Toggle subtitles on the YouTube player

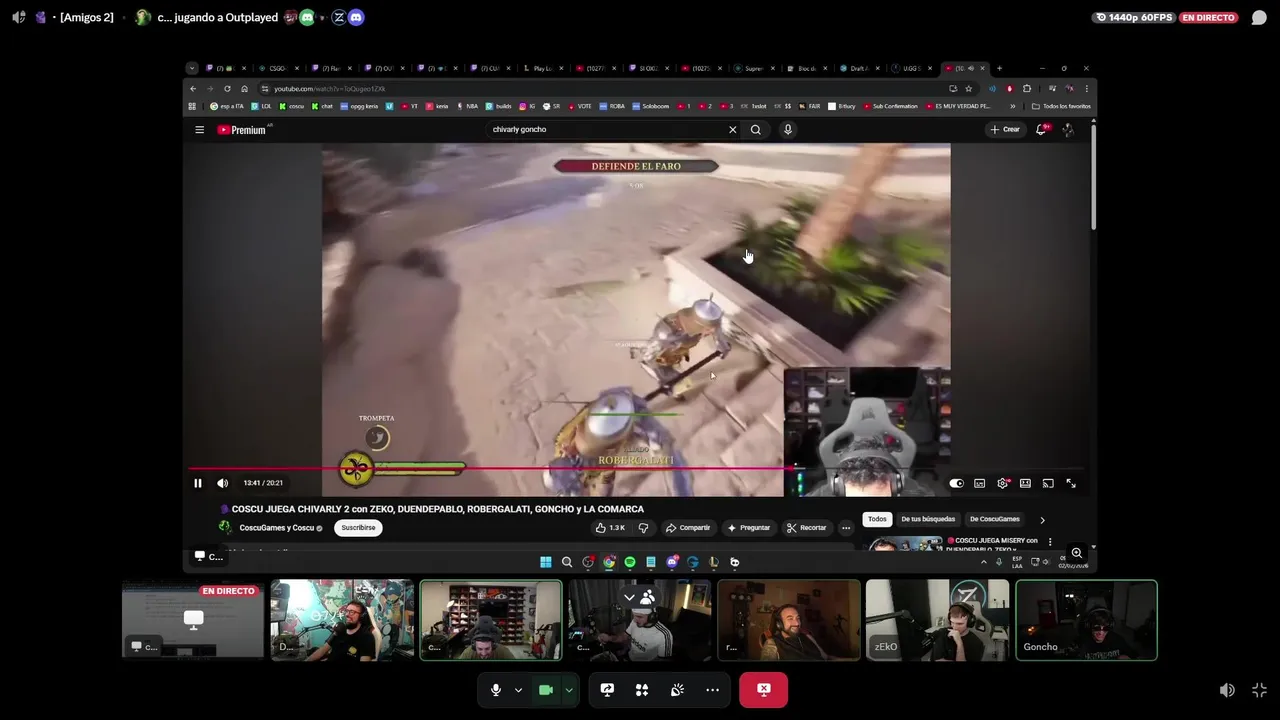pyautogui.click(x=979, y=483)
